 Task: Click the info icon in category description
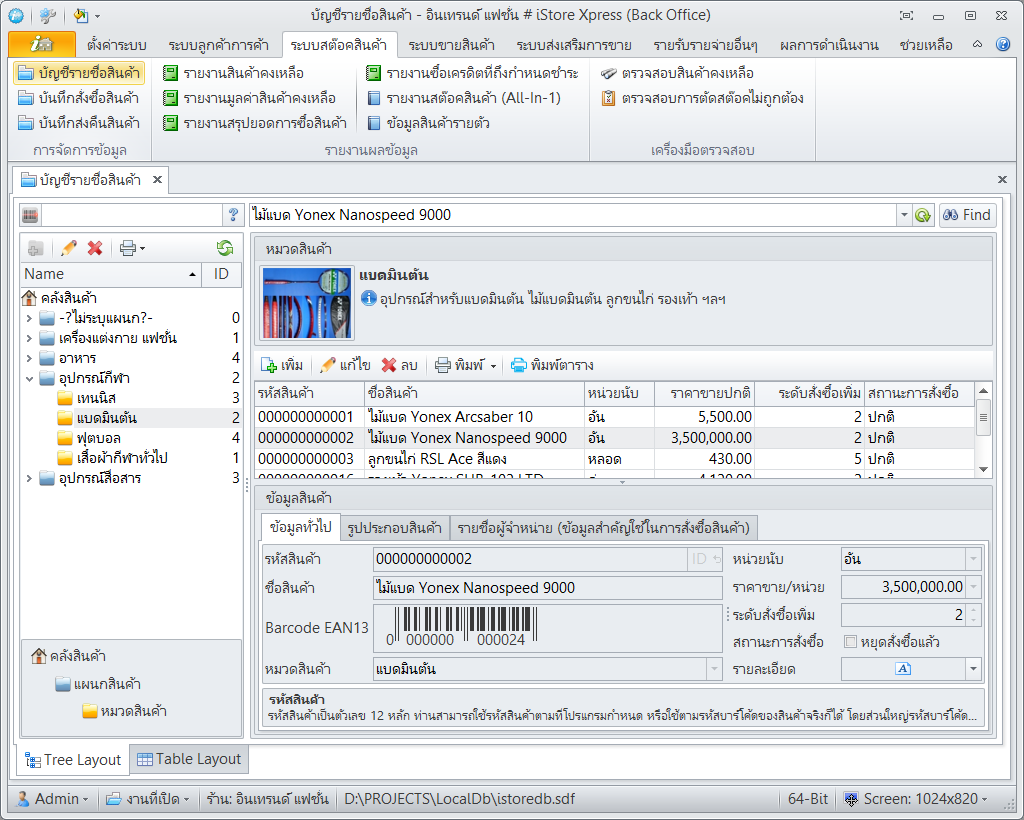click(368, 299)
